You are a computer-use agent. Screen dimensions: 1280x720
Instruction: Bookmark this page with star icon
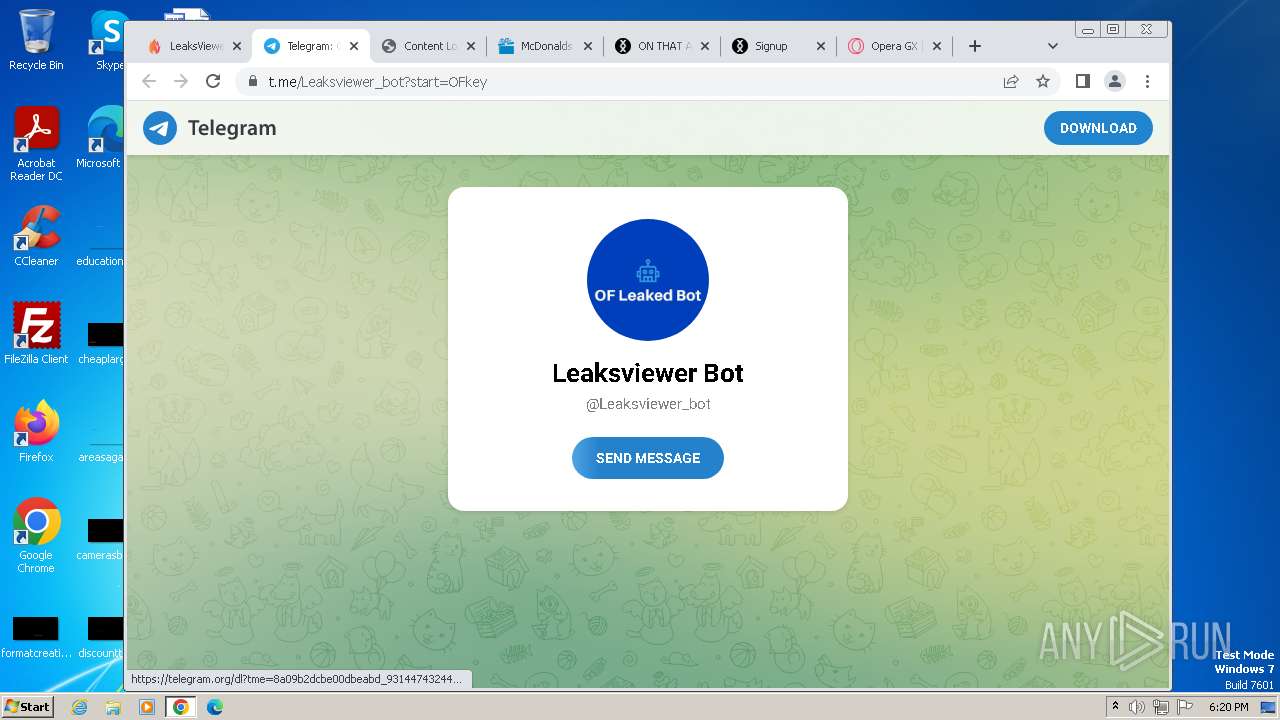[x=1043, y=81]
